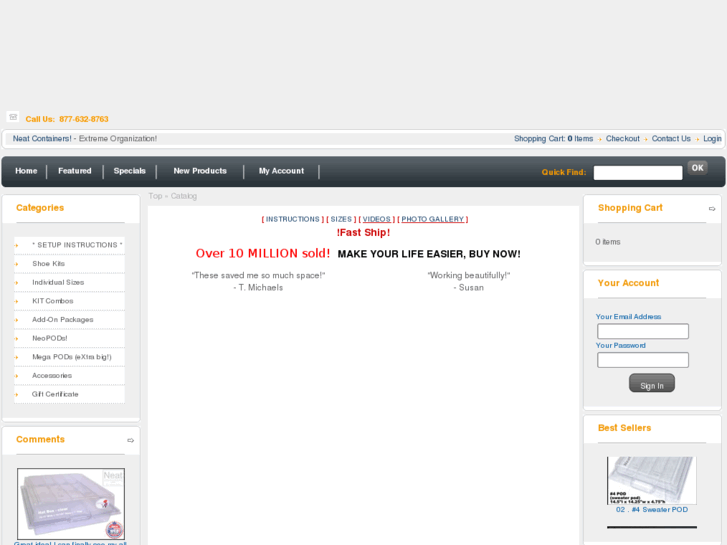Open the #4 Sweater POD best seller thumbnail
The height and width of the screenshot is (545, 727).
coord(651,481)
